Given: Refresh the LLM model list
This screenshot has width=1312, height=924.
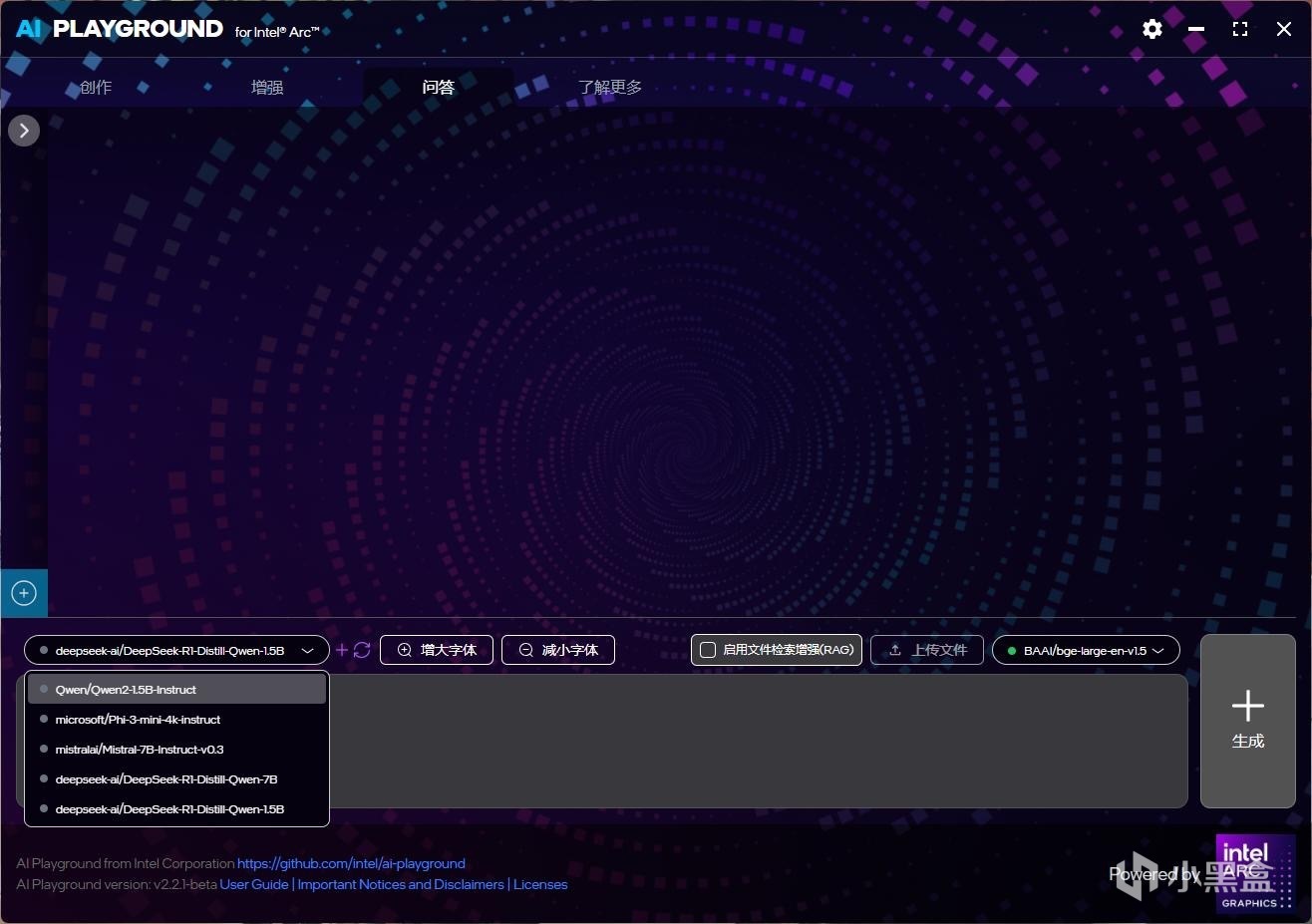Looking at the screenshot, I should (x=362, y=650).
